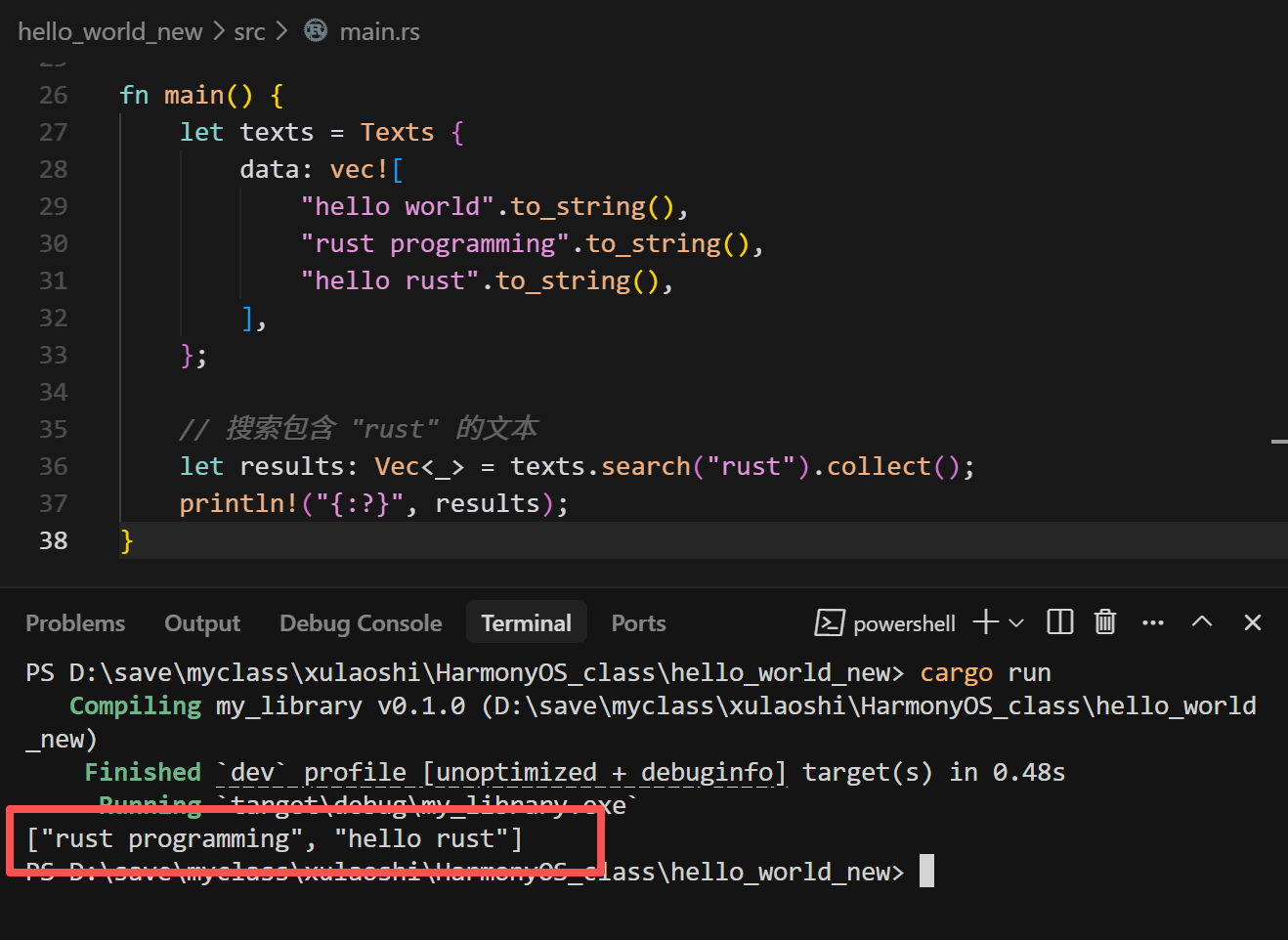
Task: Click the Finished dev profile terminal line
Action: click(575, 772)
